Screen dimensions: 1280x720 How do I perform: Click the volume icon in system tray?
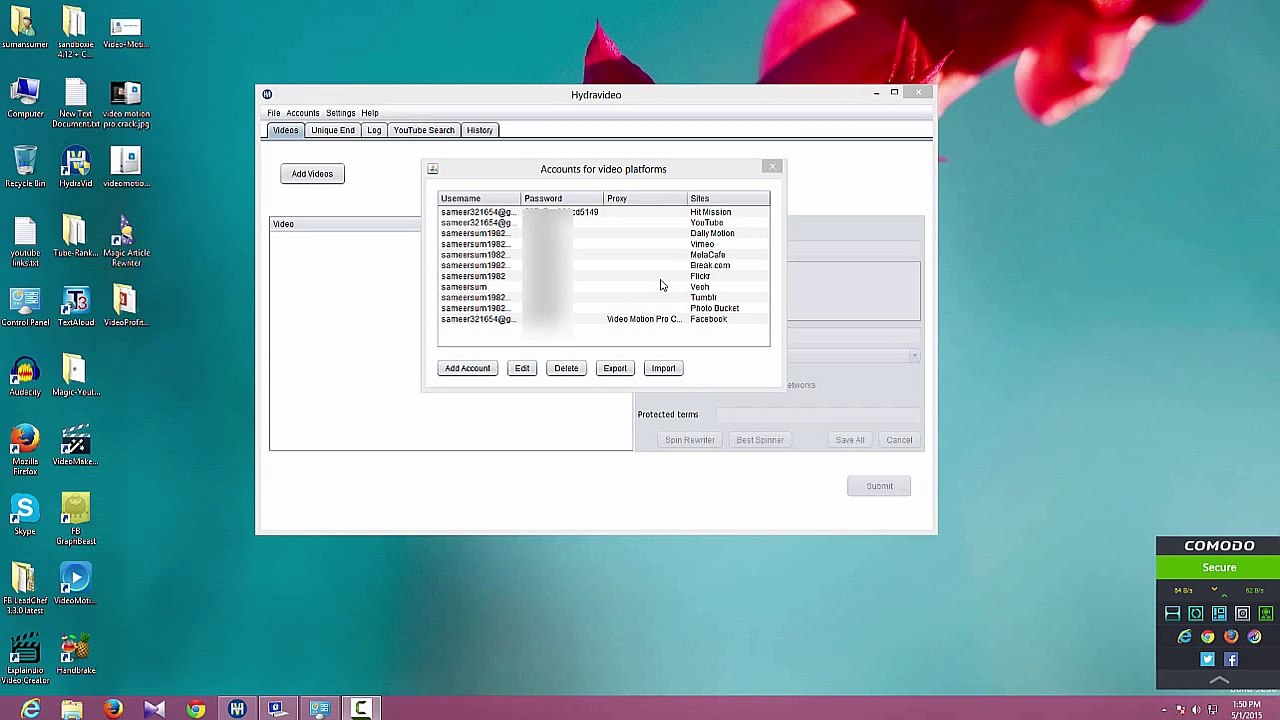point(1195,710)
